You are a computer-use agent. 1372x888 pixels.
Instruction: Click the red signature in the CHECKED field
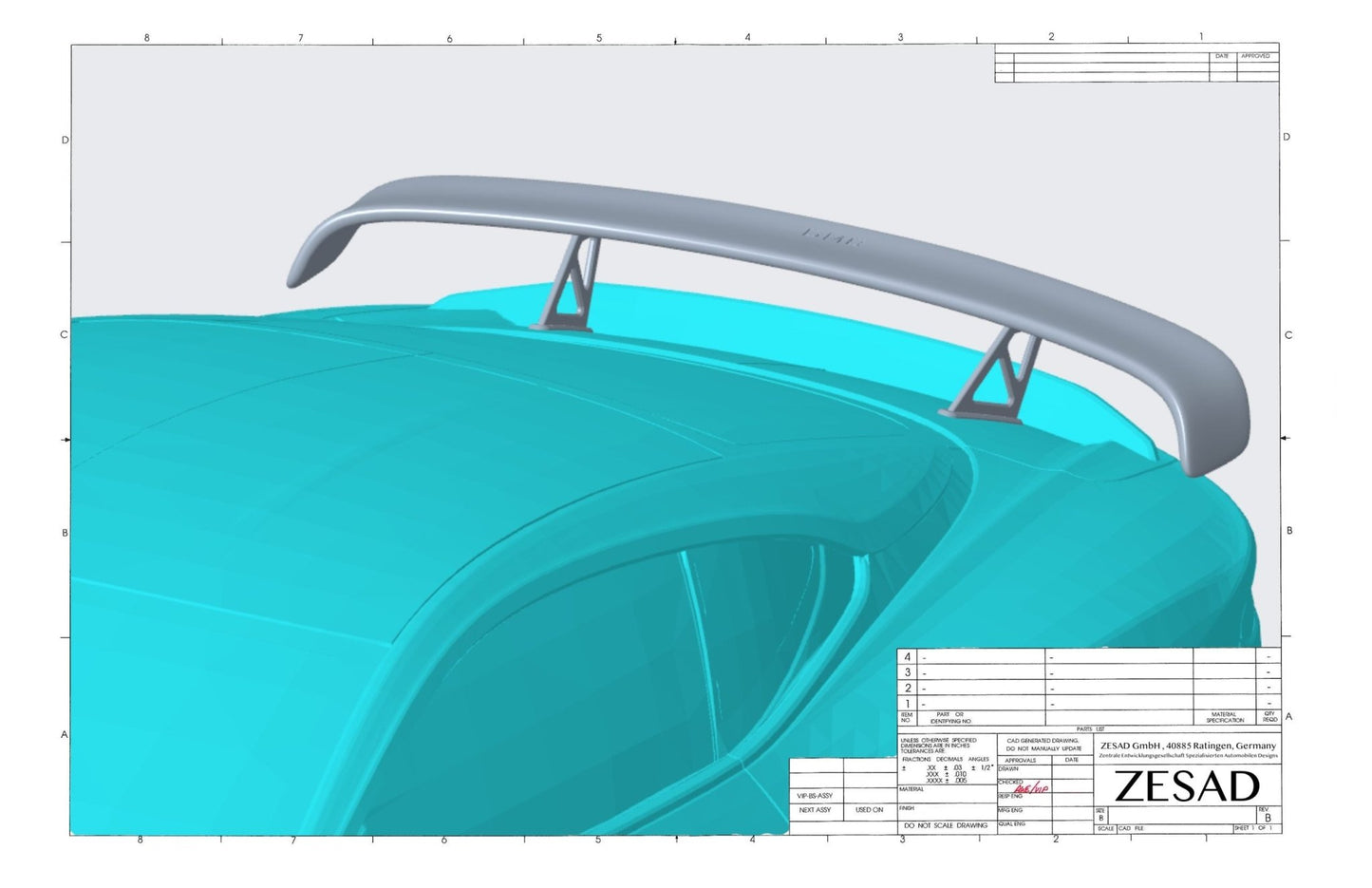coord(1031,788)
